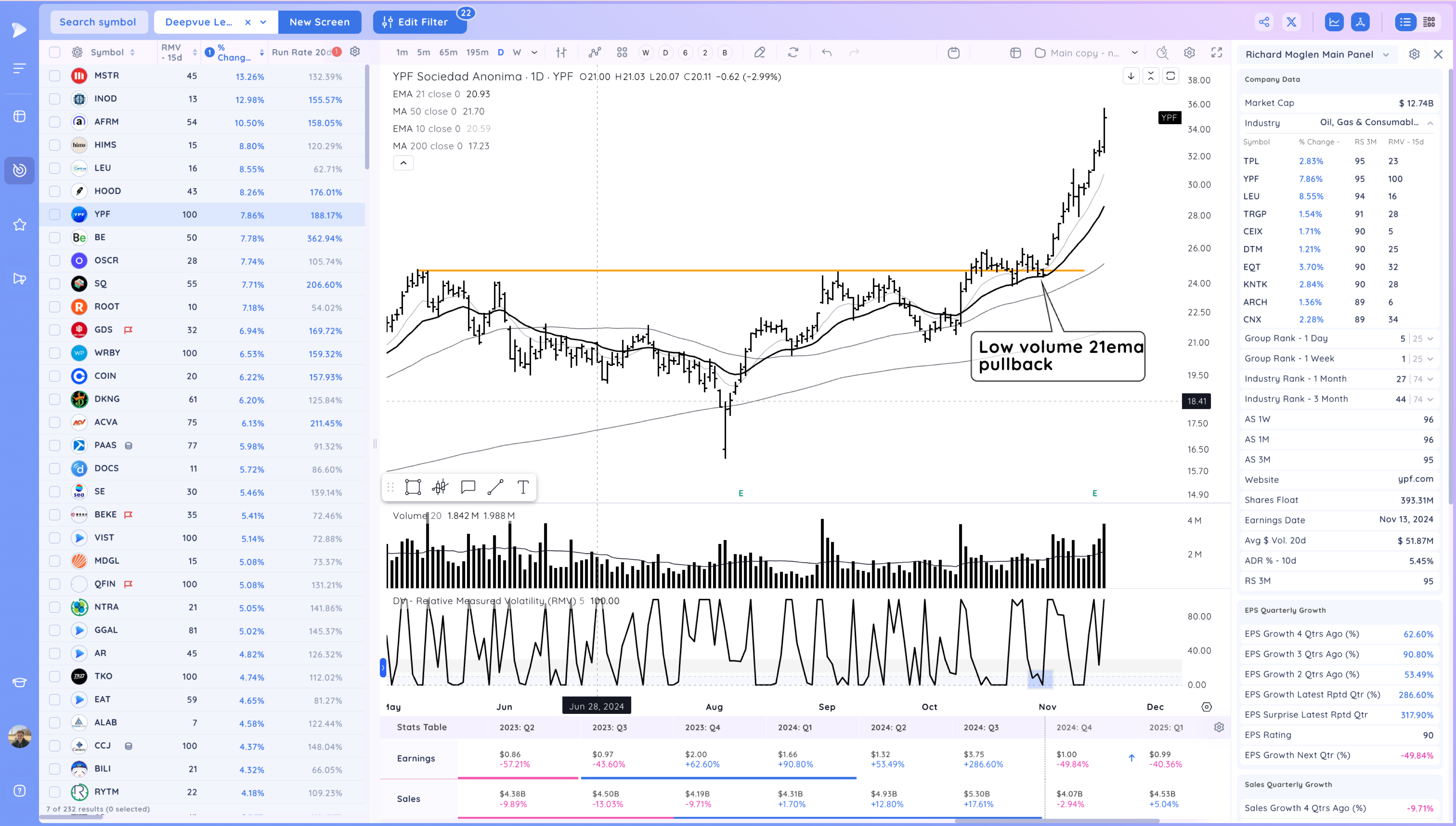Click the New Screen button
This screenshot has width=1456, height=826.
320,22
